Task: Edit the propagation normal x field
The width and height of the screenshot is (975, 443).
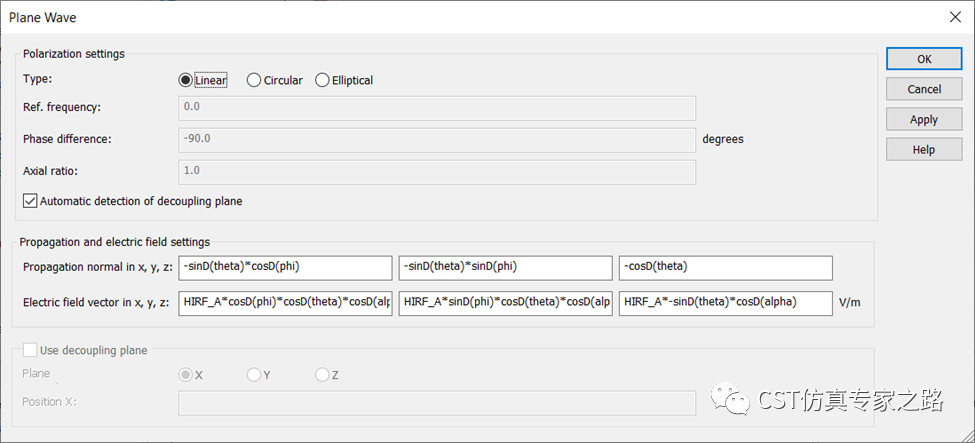Action: (x=285, y=268)
